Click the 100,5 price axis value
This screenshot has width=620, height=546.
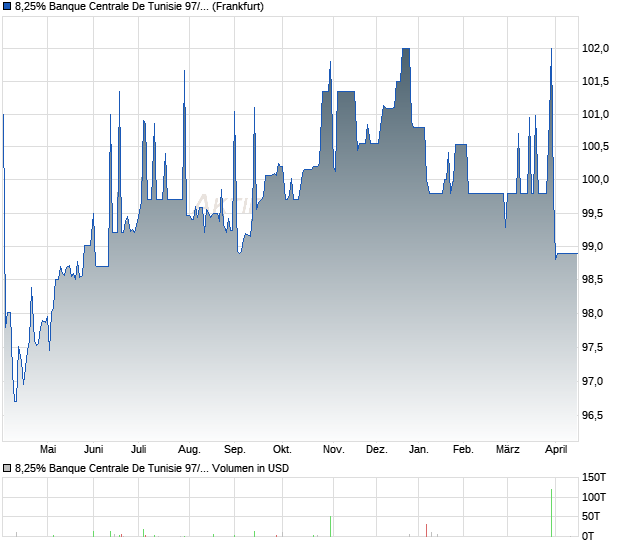pyautogui.click(x=595, y=147)
